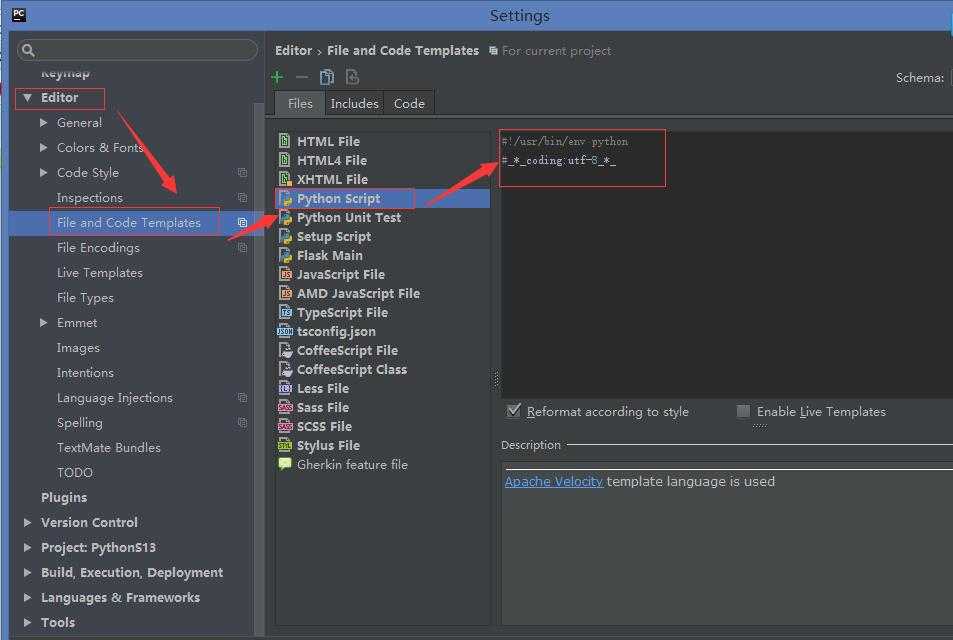Click the TypeScript File TS icon
Image resolution: width=953 pixels, height=640 pixels.
285,312
